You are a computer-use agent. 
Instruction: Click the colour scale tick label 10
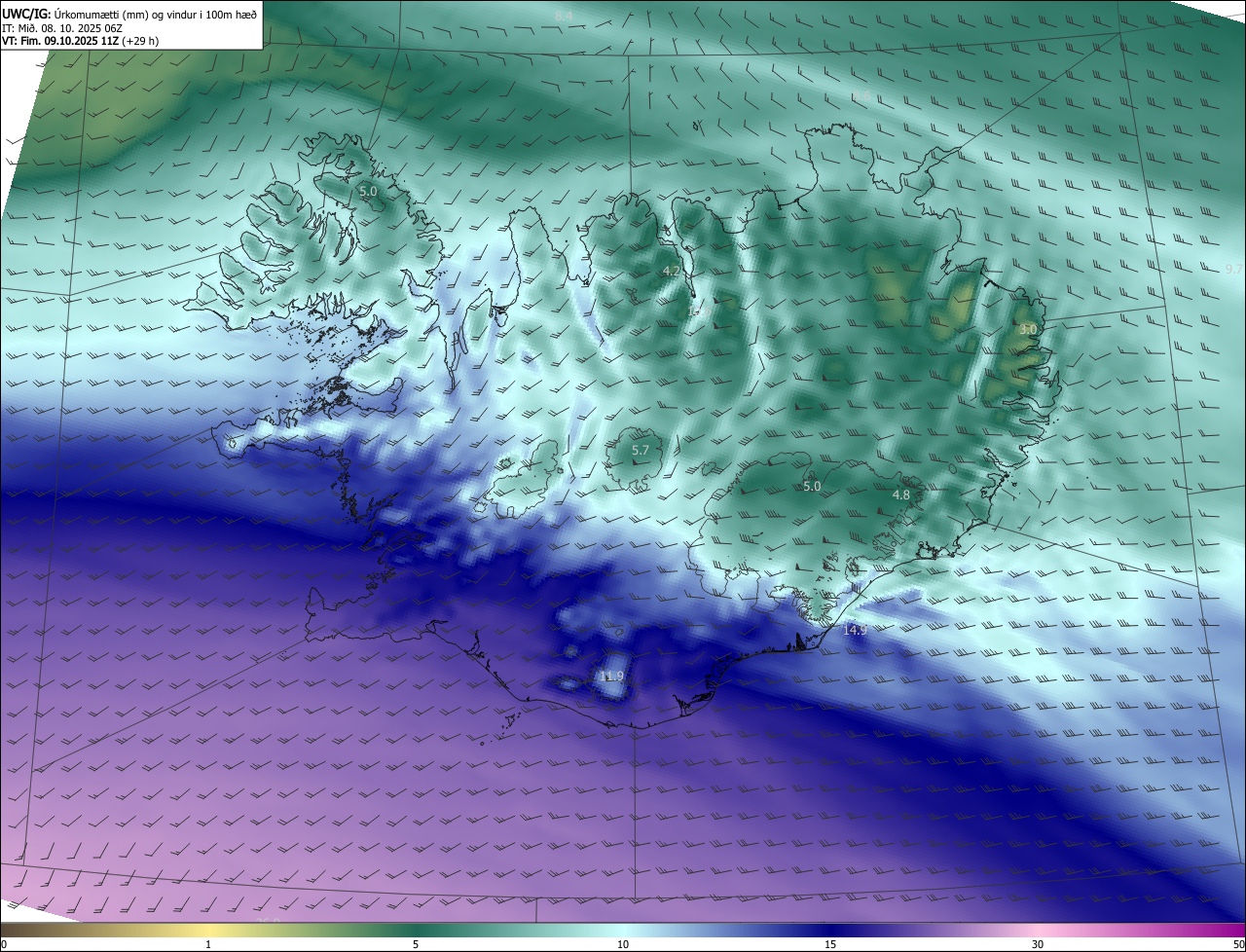[x=623, y=944]
